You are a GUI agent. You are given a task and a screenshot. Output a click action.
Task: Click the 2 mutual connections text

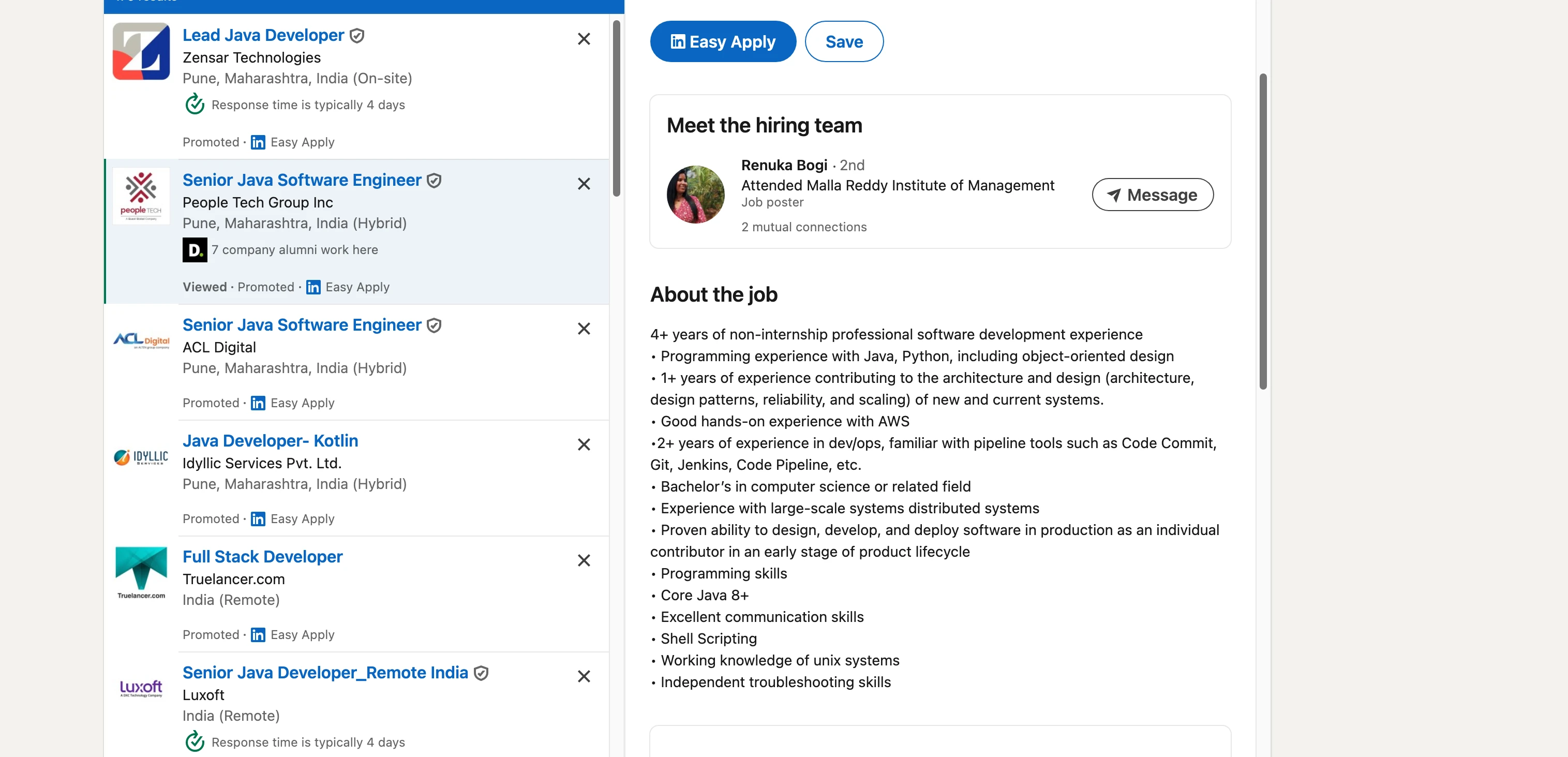tap(803, 227)
